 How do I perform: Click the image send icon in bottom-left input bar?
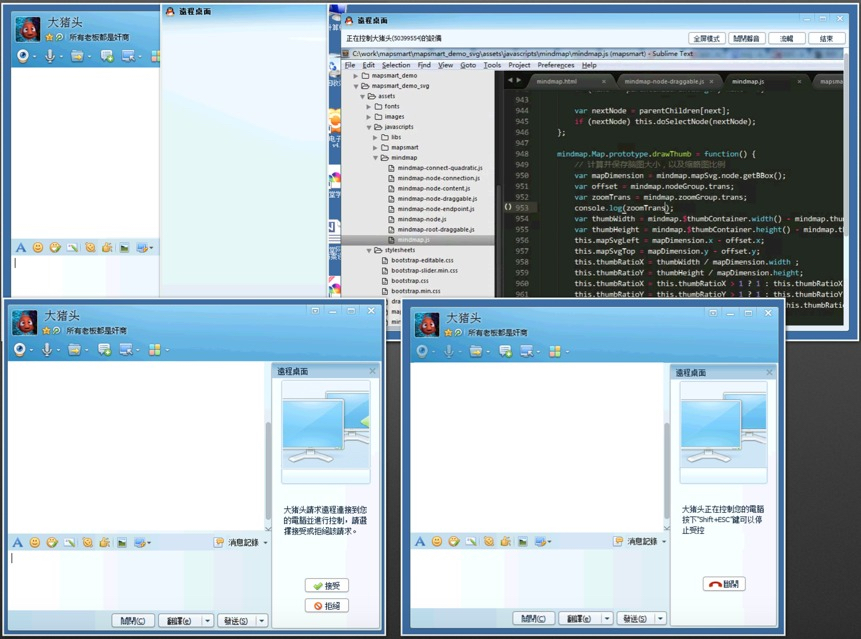pyautogui.click(x=122, y=542)
